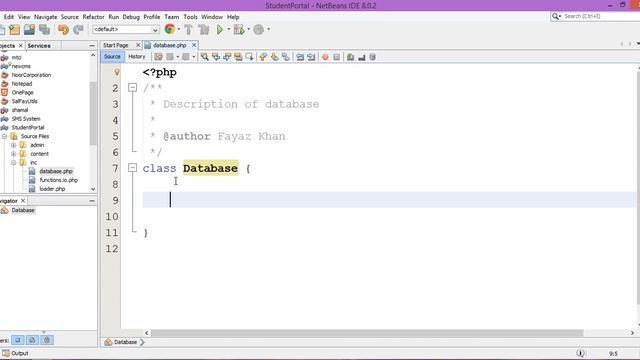Image resolution: width=640 pixels, height=360 pixels.
Task: Open dropdown arrow next to Debug icon
Action: [x=248, y=29]
